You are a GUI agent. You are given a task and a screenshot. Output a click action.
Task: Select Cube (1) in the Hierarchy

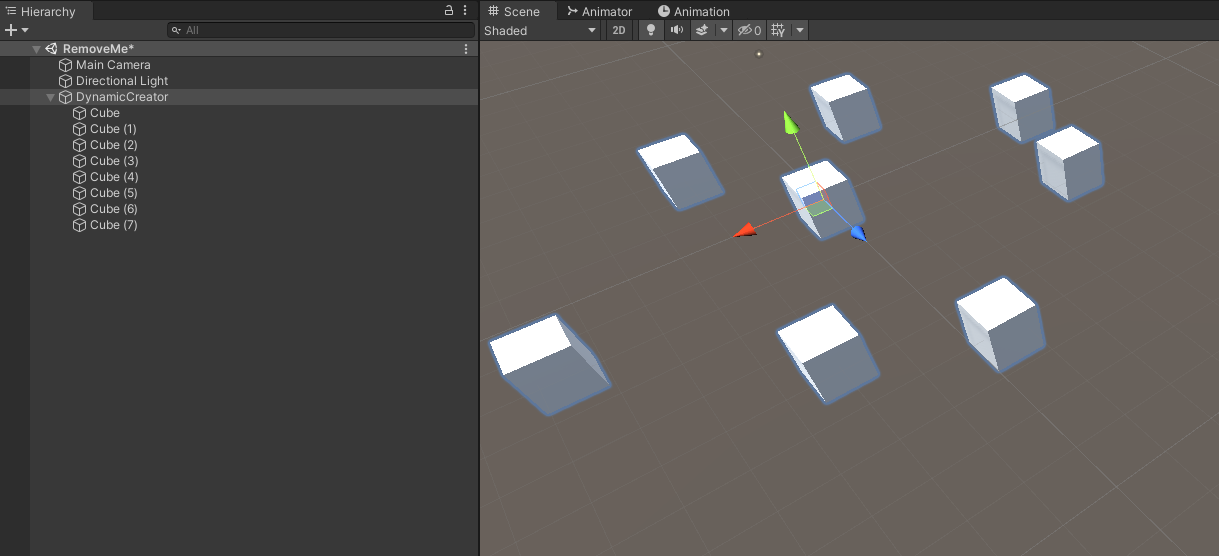(x=113, y=129)
